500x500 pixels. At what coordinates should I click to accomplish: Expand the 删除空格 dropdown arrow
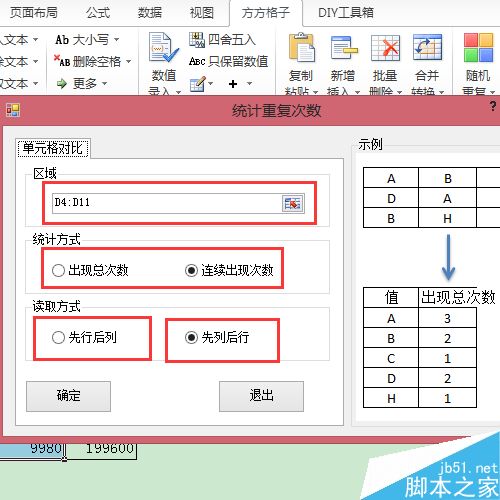pos(128,62)
